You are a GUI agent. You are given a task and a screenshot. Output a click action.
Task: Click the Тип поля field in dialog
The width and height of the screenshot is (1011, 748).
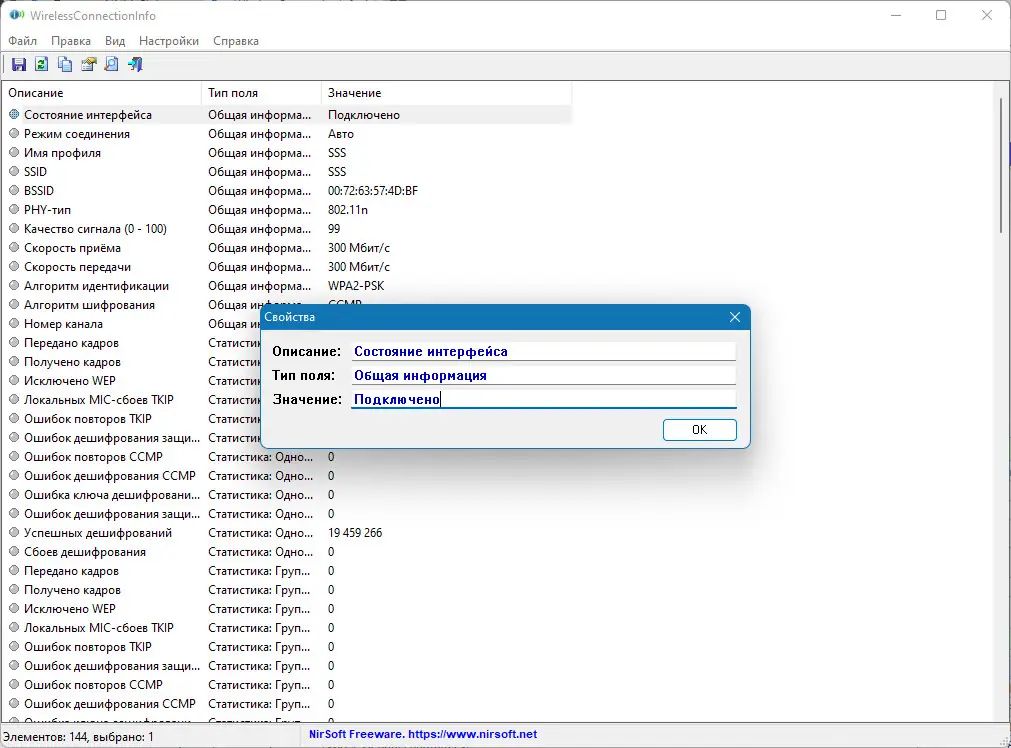(x=544, y=375)
